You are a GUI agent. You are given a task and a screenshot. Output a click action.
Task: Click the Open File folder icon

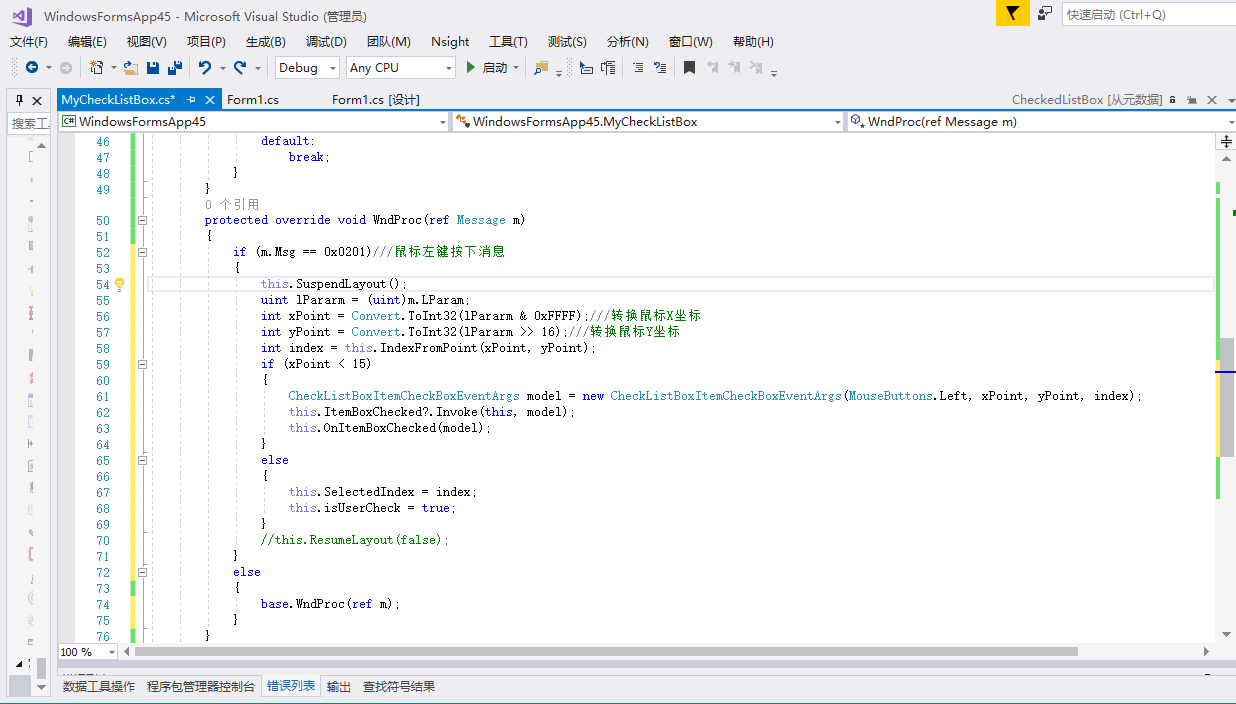[130, 68]
